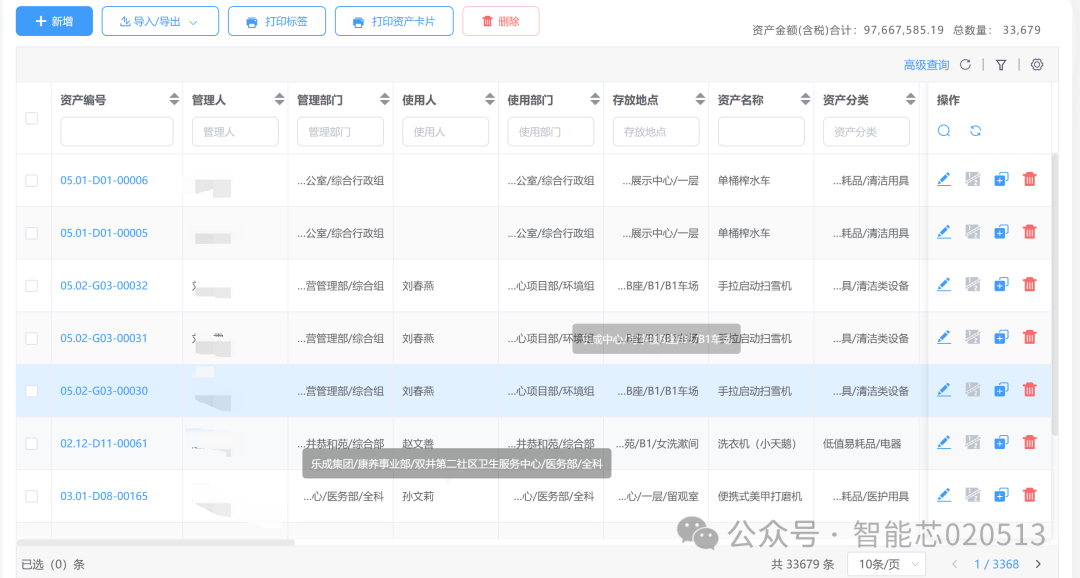Sort the table by 资产名称 column

[x=804, y=100]
